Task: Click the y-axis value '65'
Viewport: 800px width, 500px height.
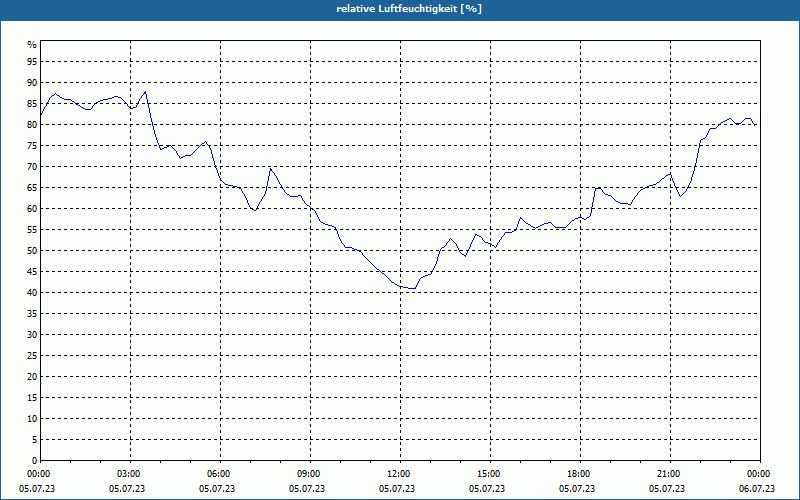Action: pos(32,188)
